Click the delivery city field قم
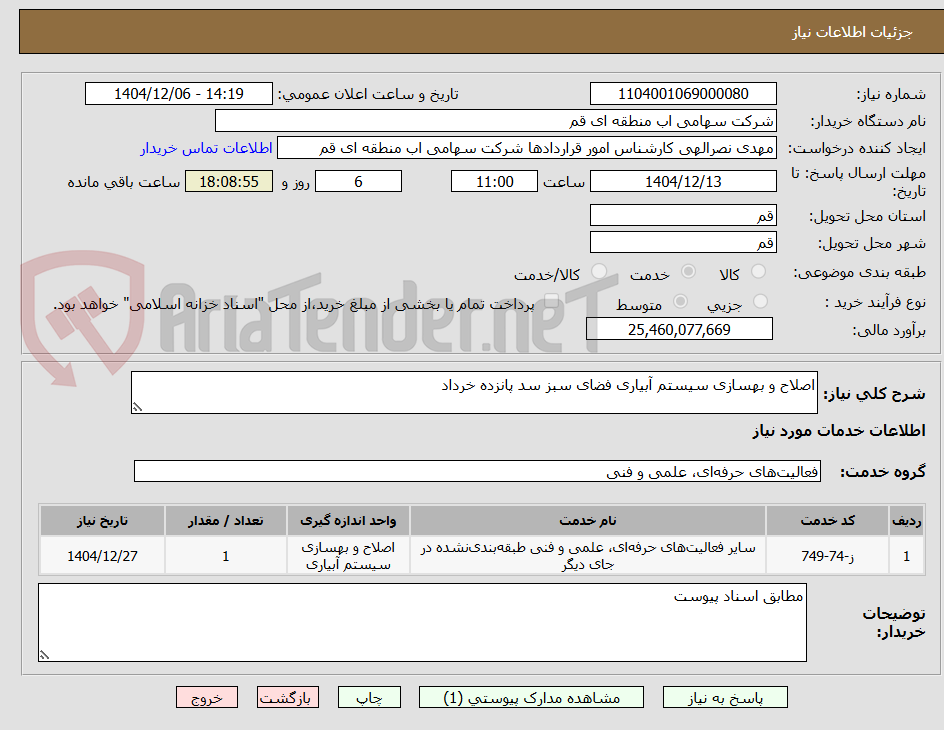The width and height of the screenshot is (944, 730). coord(683,243)
